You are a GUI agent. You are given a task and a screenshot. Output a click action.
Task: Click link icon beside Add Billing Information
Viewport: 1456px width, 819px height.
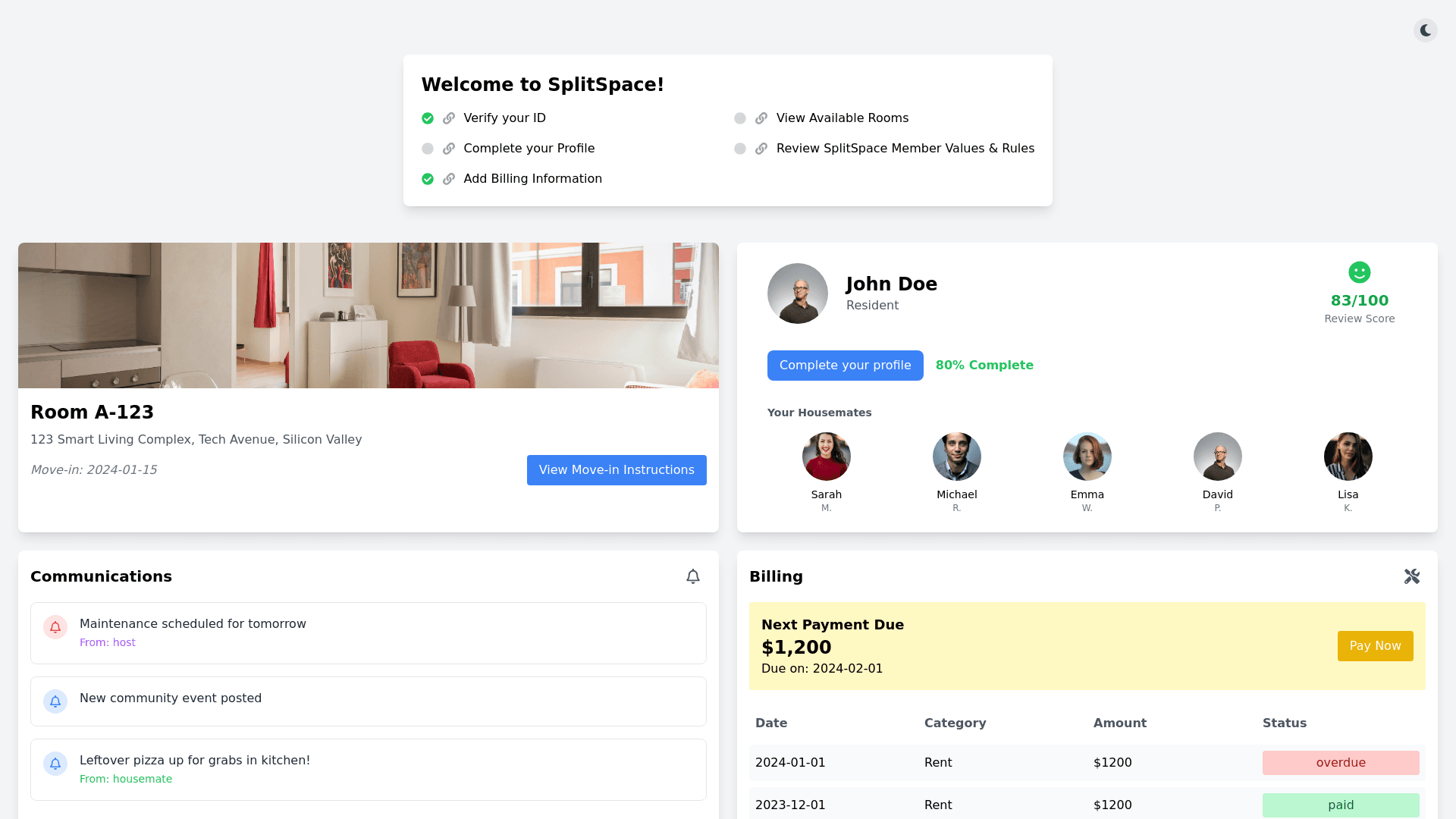point(449,179)
